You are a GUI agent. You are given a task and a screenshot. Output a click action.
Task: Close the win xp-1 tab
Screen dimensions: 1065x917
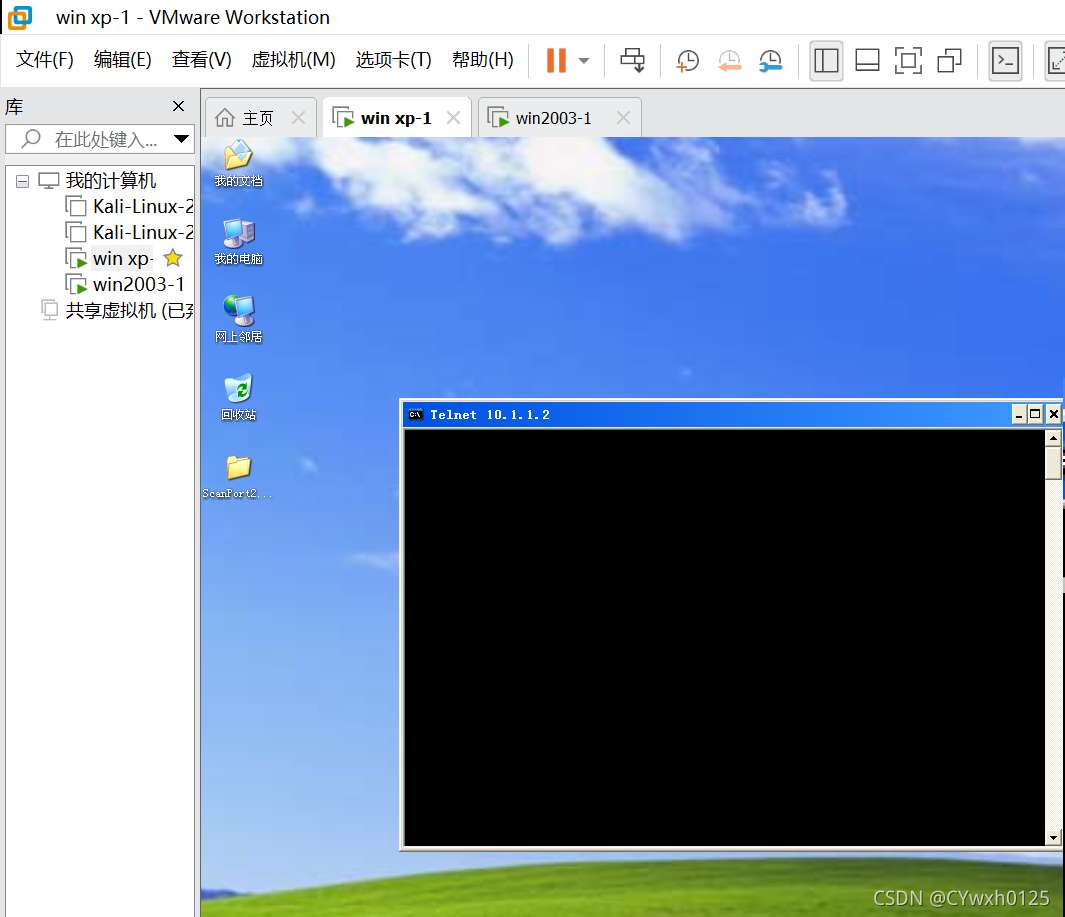coord(453,118)
